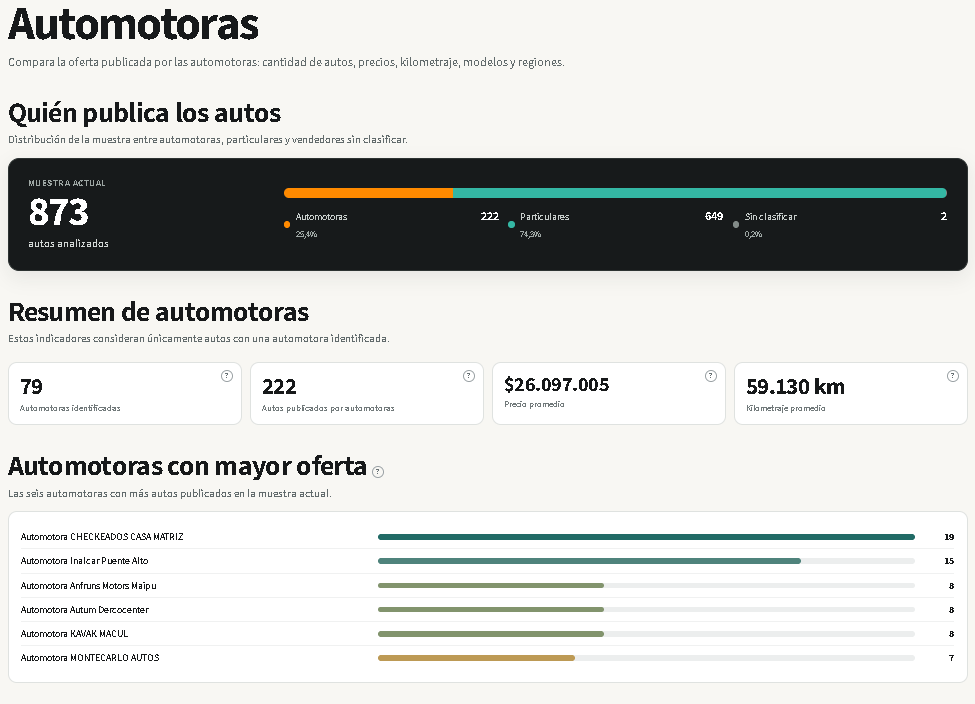Open help icon on Precio promedio card
The width and height of the screenshot is (975, 704).
pos(711,376)
